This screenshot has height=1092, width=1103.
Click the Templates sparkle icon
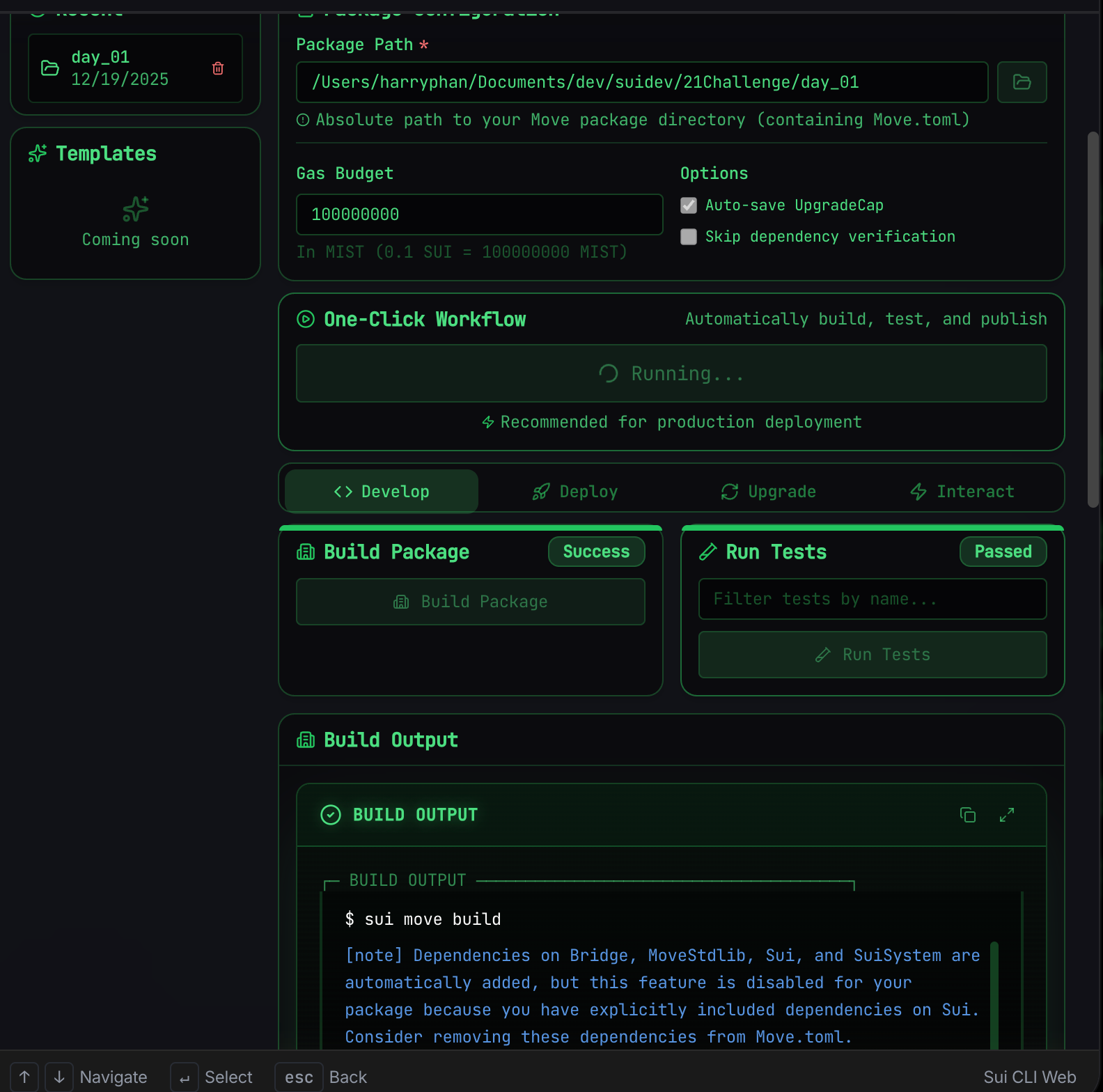(38, 154)
